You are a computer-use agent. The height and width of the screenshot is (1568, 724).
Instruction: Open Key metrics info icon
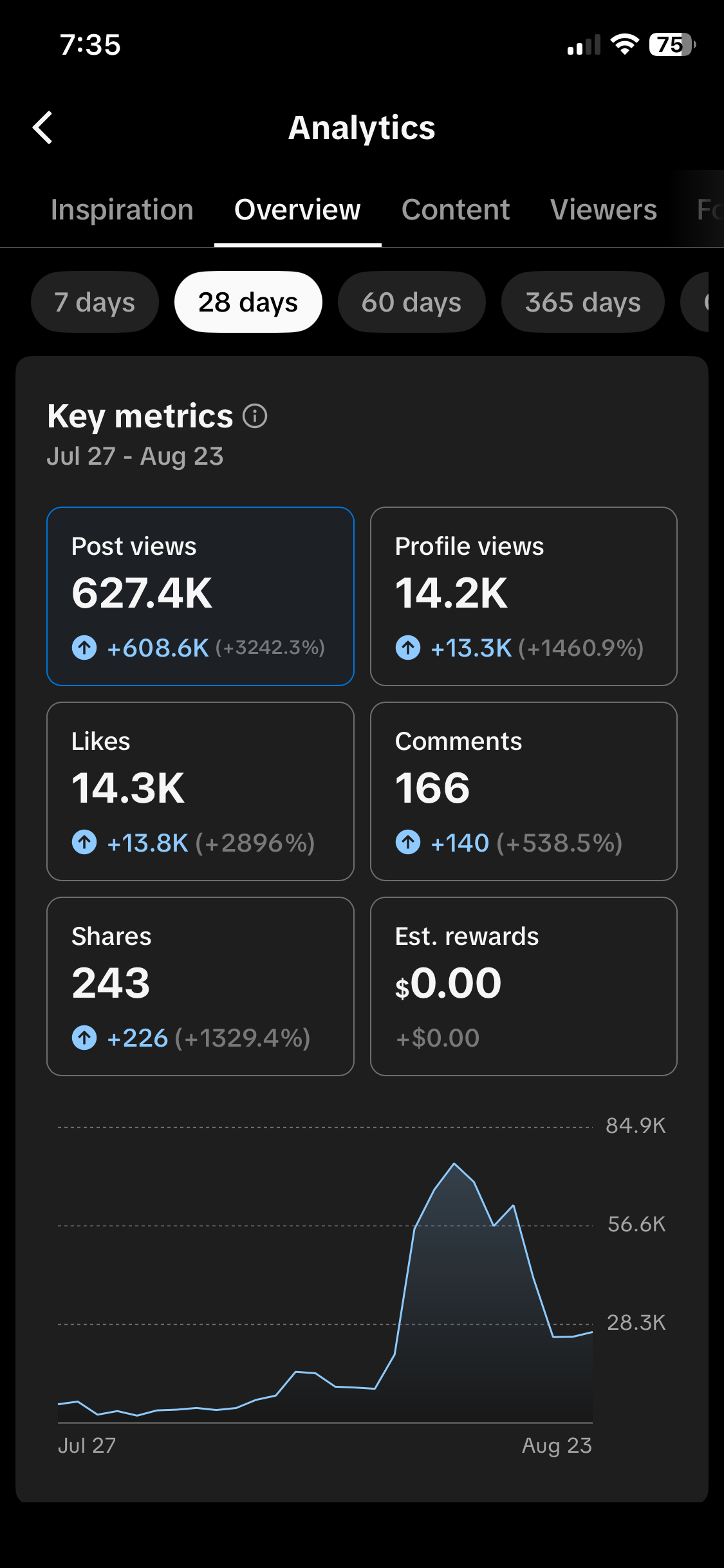point(255,416)
